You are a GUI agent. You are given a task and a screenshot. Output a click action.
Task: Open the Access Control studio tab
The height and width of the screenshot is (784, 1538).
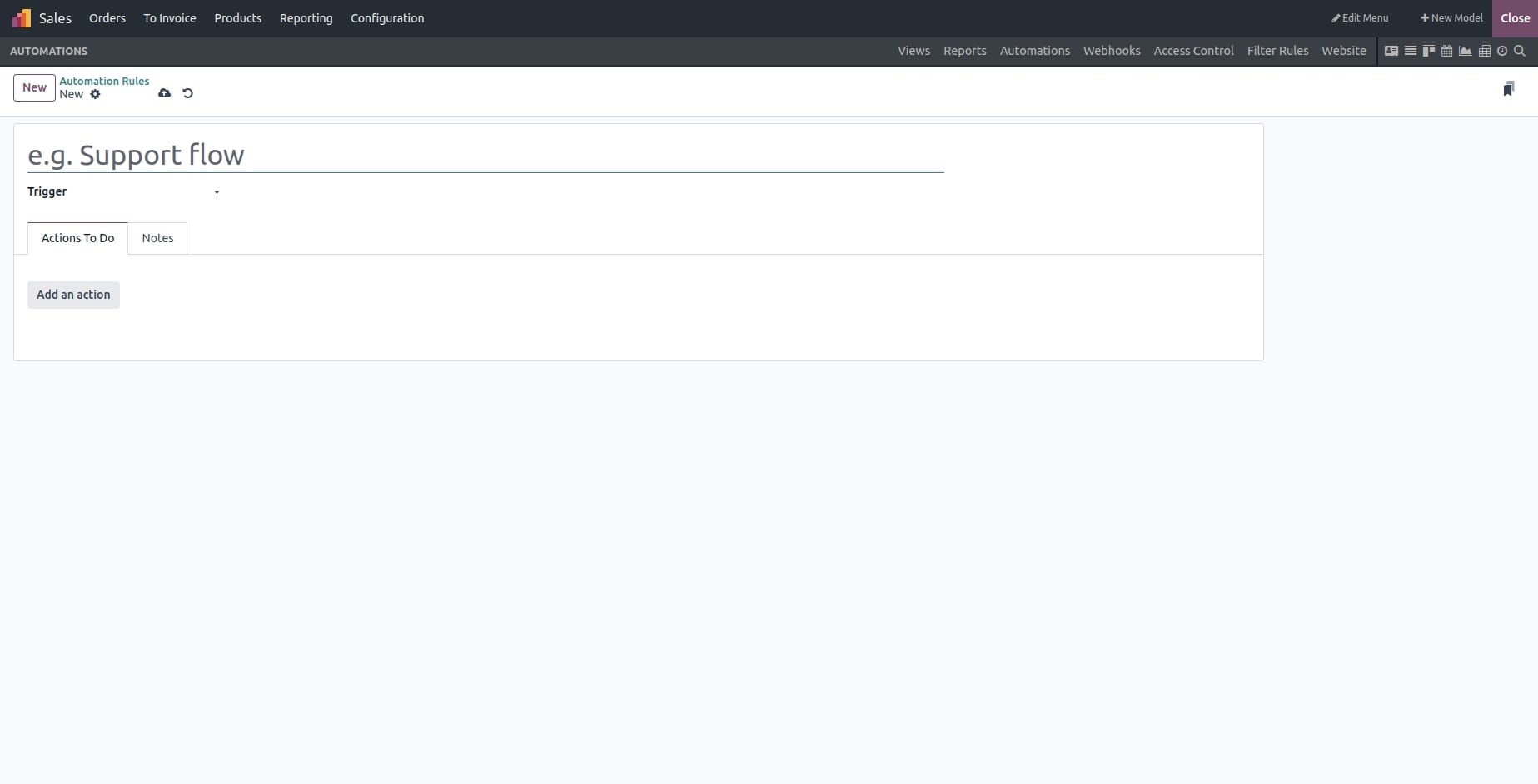click(x=1193, y=51)
